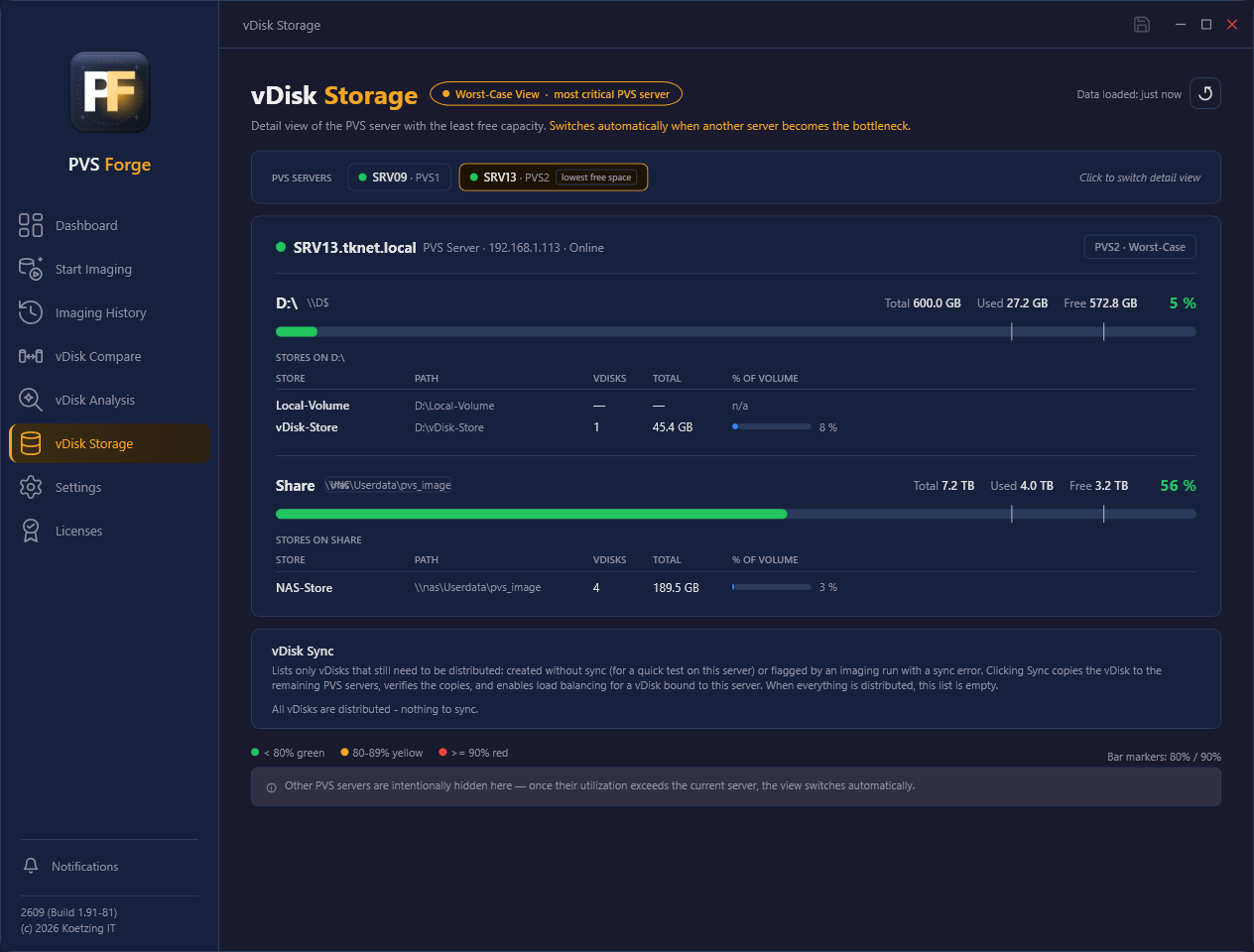Click 'All vDisks are distributed' status text
This screenshot has width=1254, height=952.
375,709
